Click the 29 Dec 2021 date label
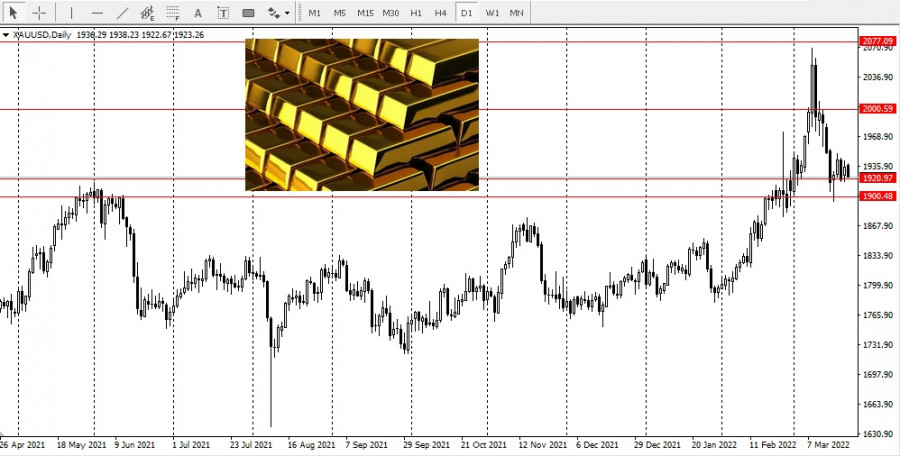900x456 pixels. (657, 445)
